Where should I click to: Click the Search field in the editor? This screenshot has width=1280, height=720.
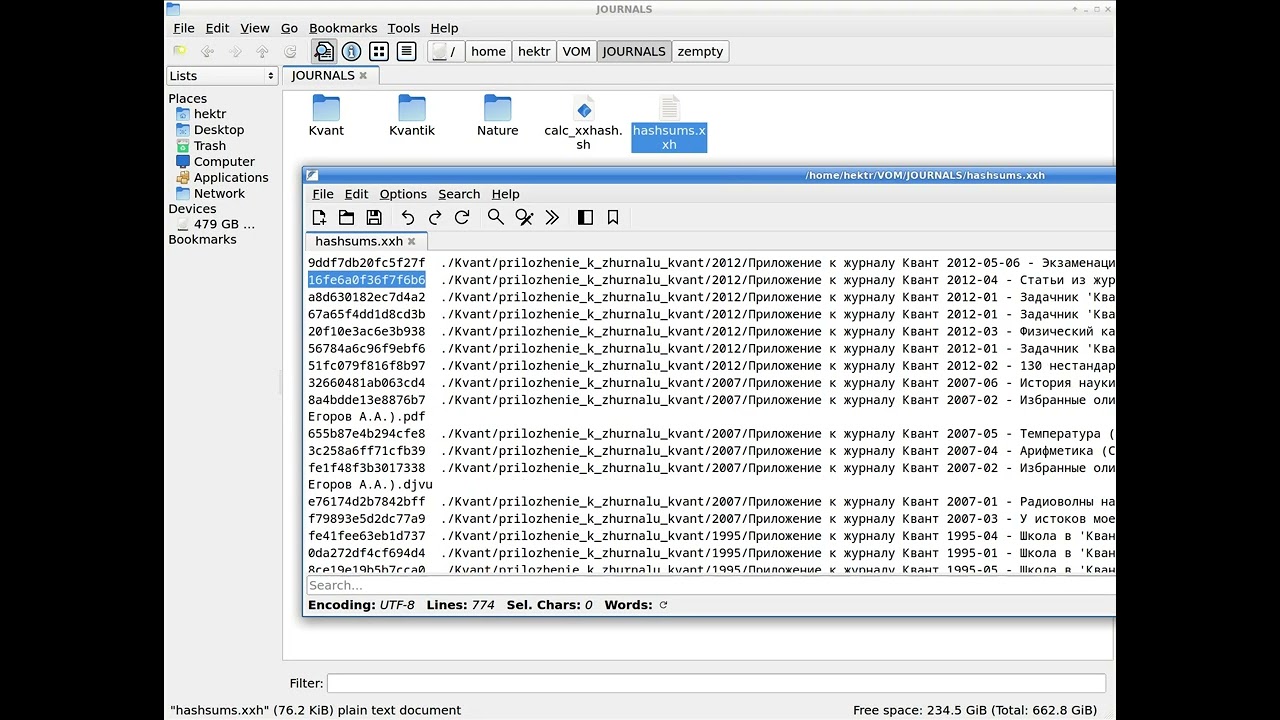coord(711,585)
